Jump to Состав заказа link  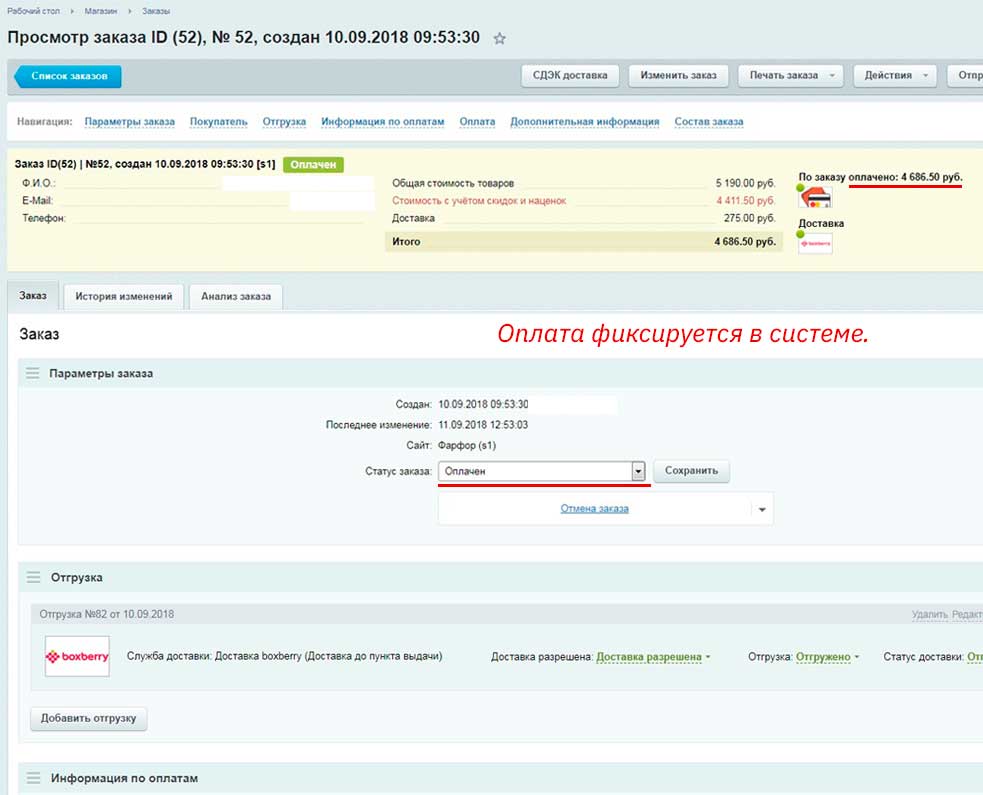709,122
